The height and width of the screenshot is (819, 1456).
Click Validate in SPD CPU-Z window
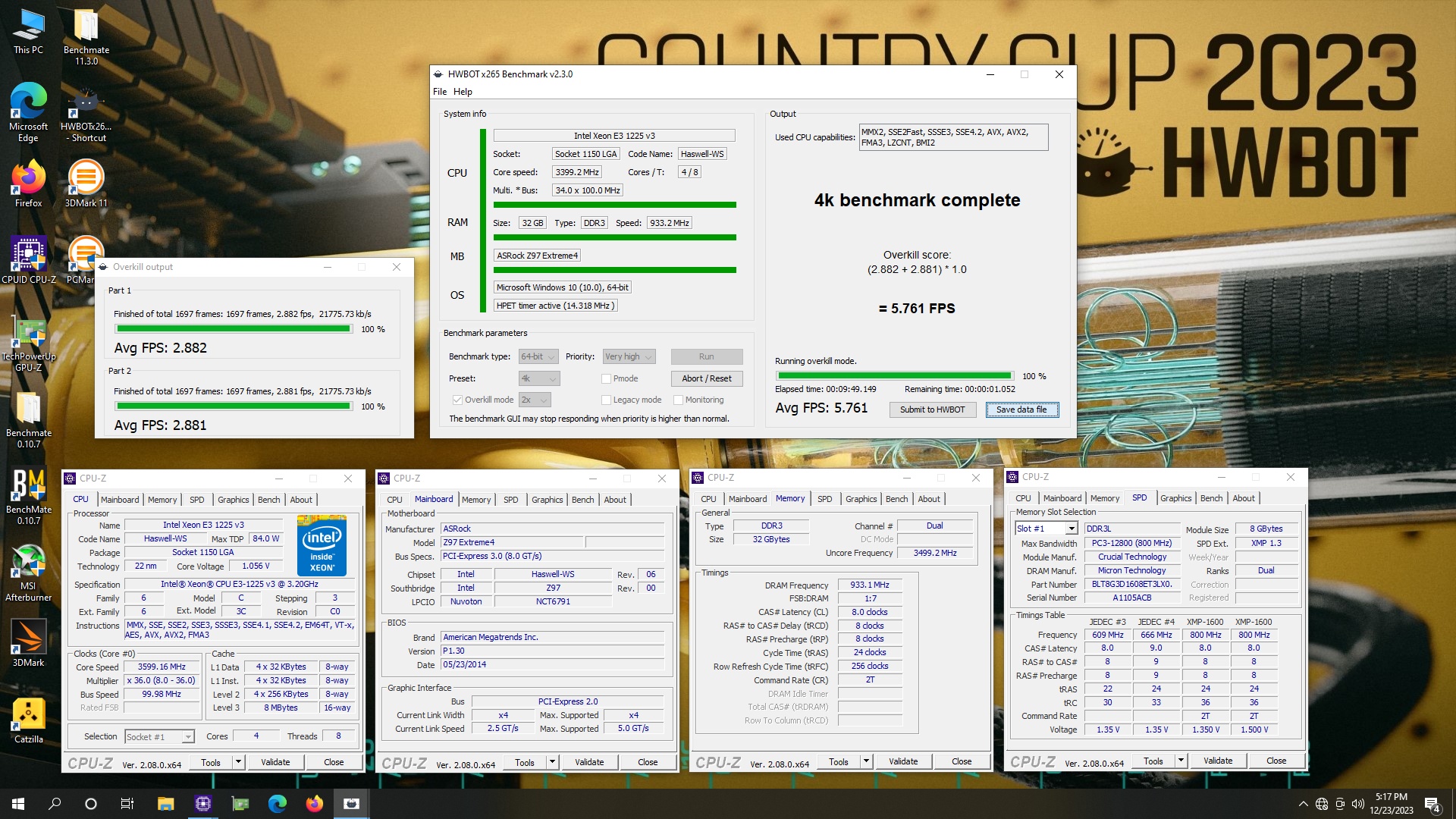(x=1217, y=761)
